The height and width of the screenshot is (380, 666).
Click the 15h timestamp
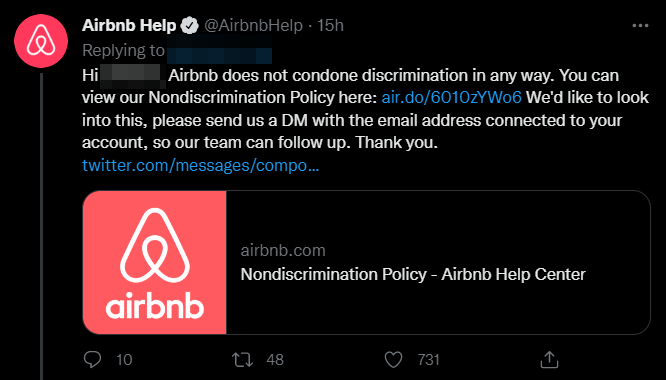(330, 25)
